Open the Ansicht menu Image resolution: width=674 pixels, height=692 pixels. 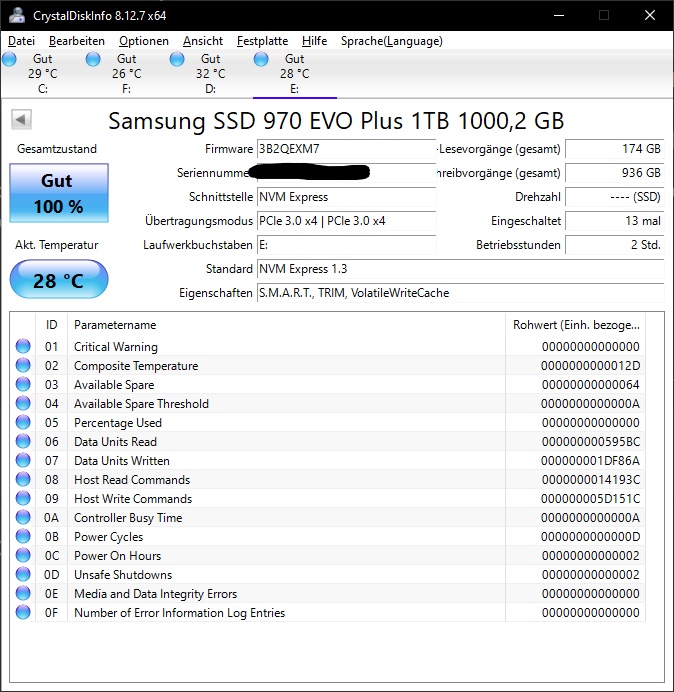click(x=203, y=41)
